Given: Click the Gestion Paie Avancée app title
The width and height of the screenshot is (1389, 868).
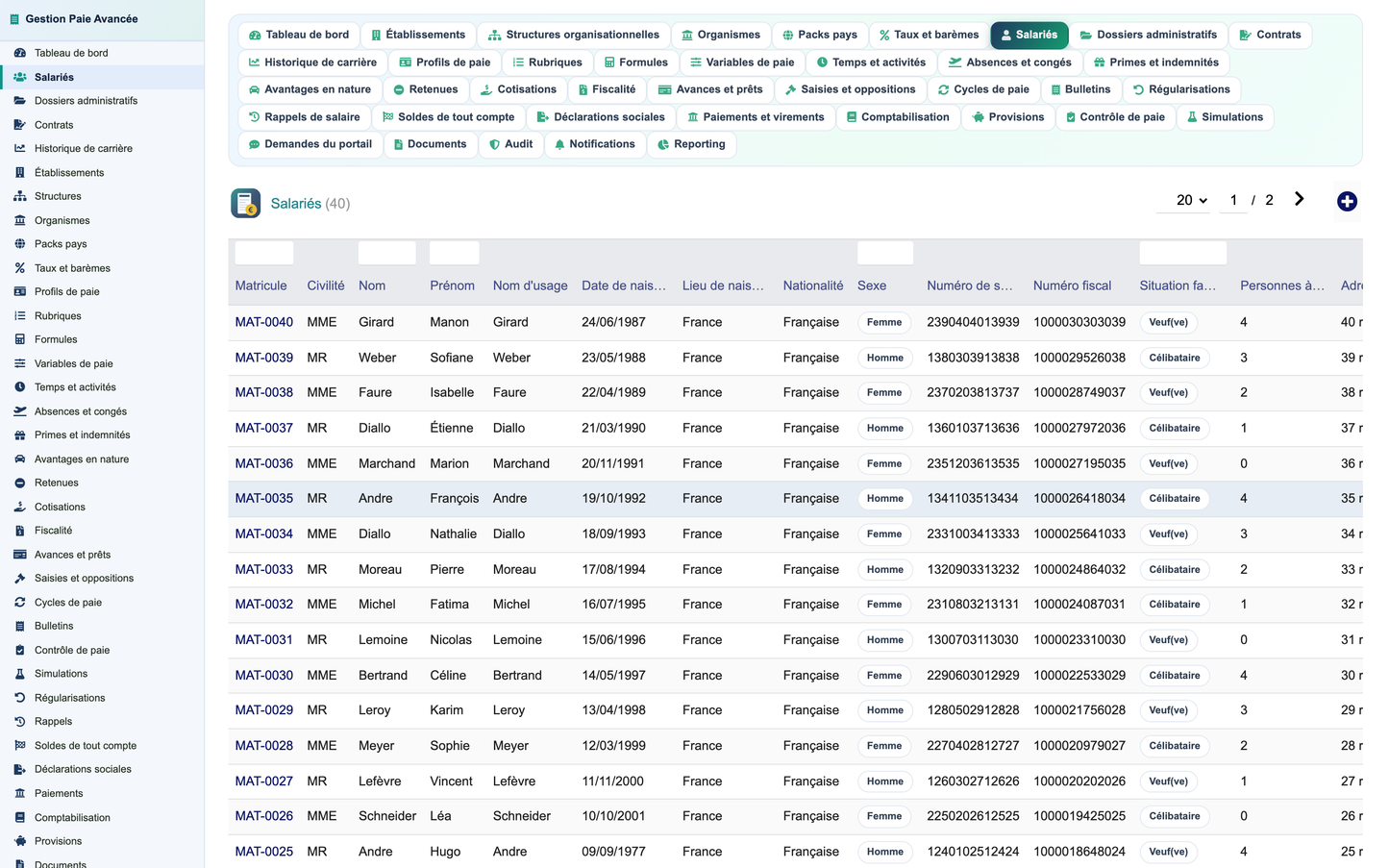Looking at the screenshot, I should click(82, 18).
